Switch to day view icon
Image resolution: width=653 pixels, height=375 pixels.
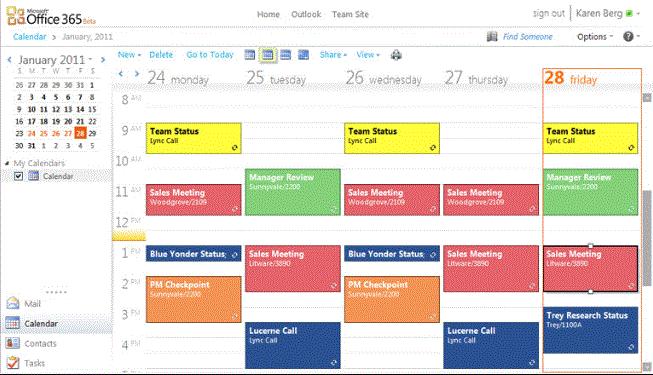pos(249,55)
